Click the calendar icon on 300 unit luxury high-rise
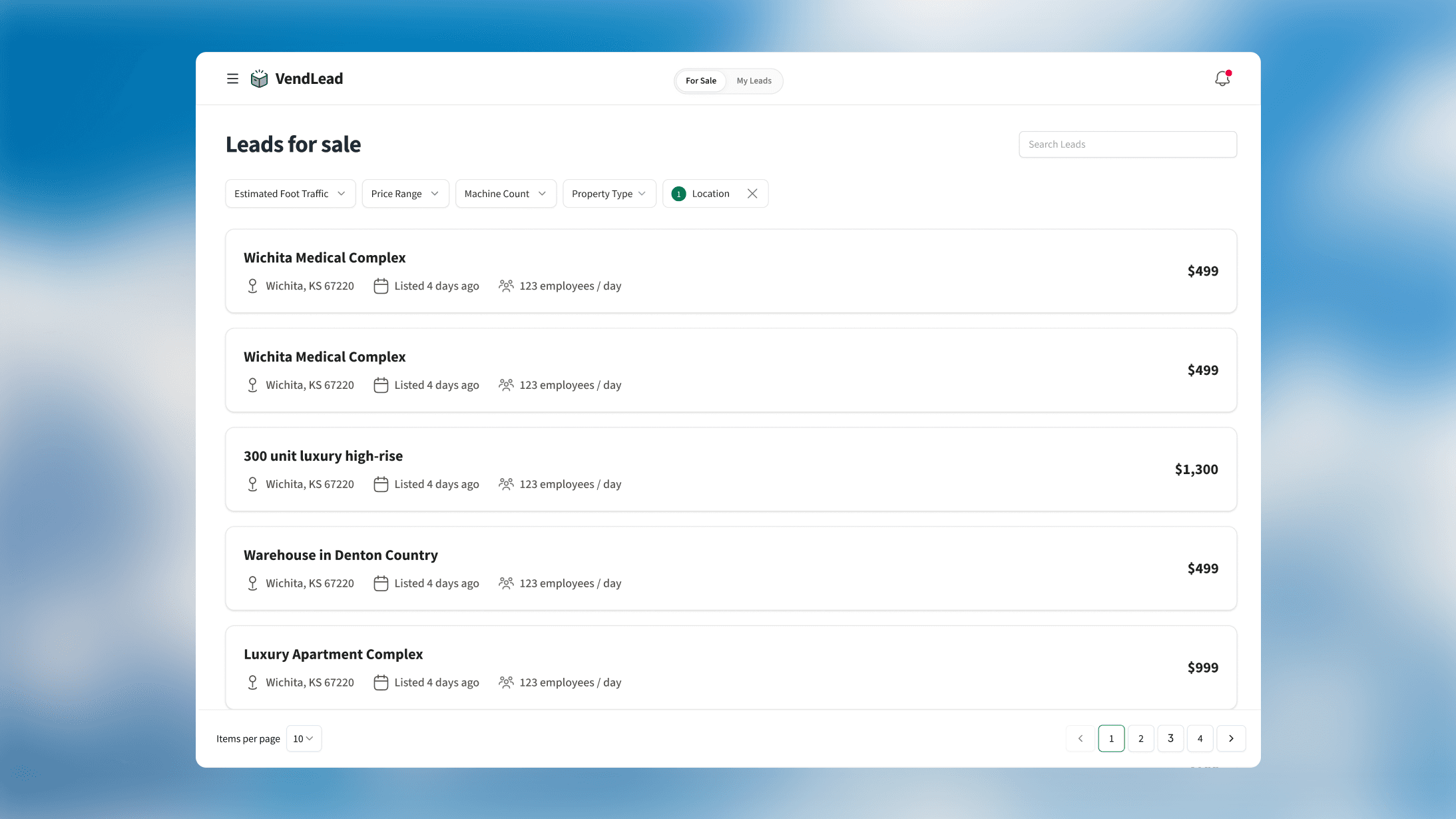The height and width of the screenshot is (819, 1456). pyautogui.click(x=380, y=484)
